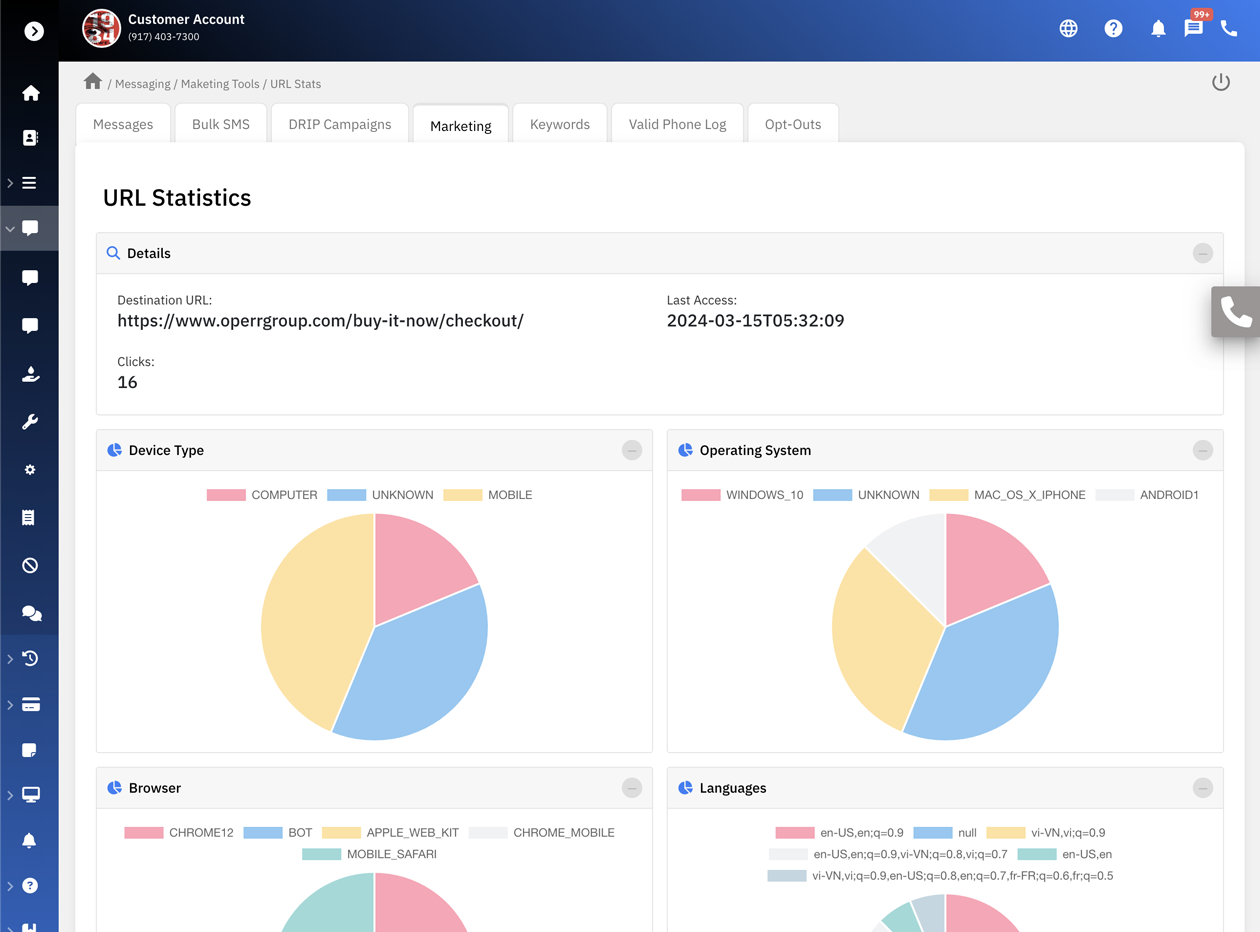Click the CHROME_MOBILE legend color swatch
The width and height of the screenshot is (1260, 932).
(x=488, y=832)
